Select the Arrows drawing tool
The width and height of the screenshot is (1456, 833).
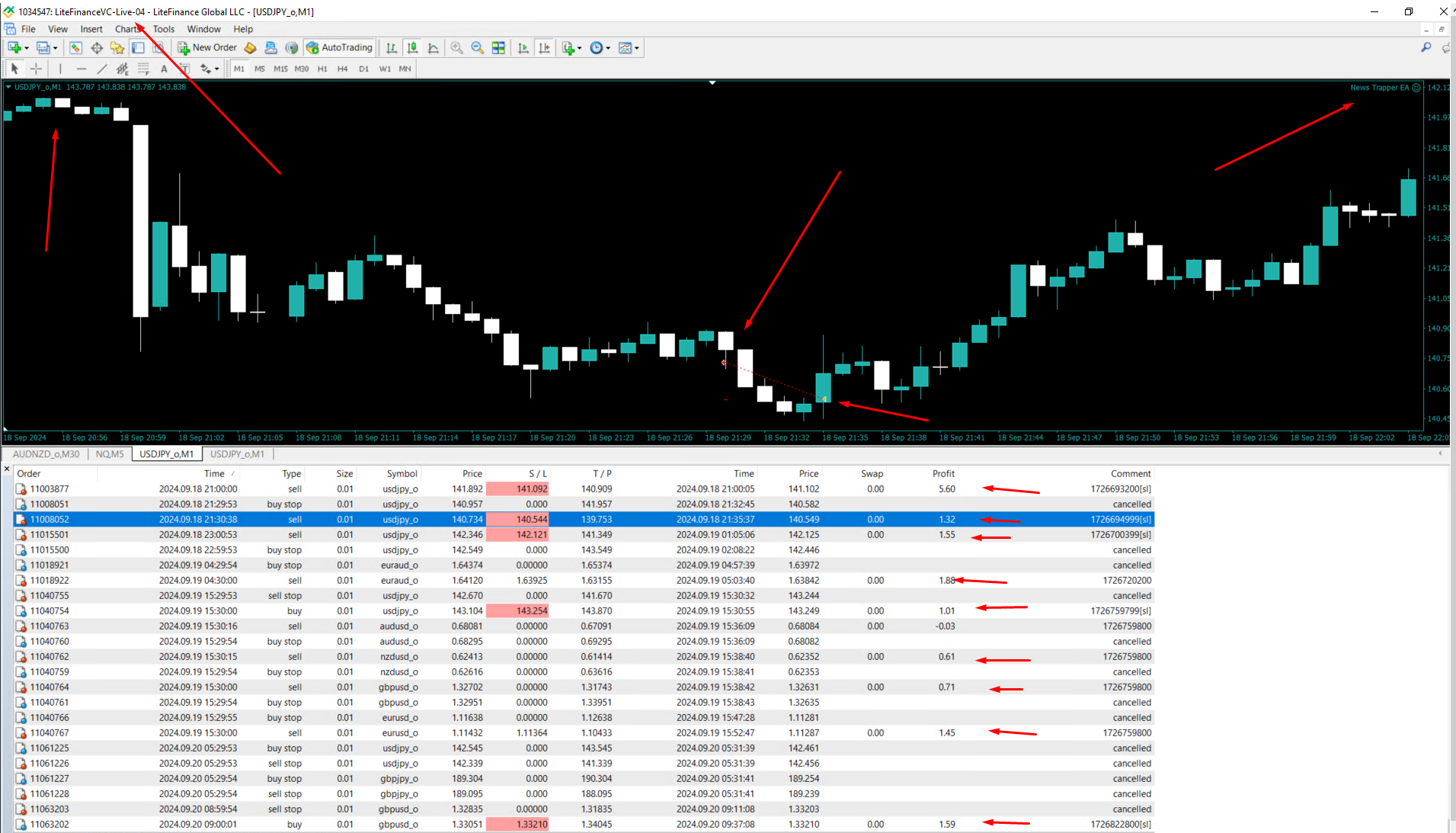[205, 69]
